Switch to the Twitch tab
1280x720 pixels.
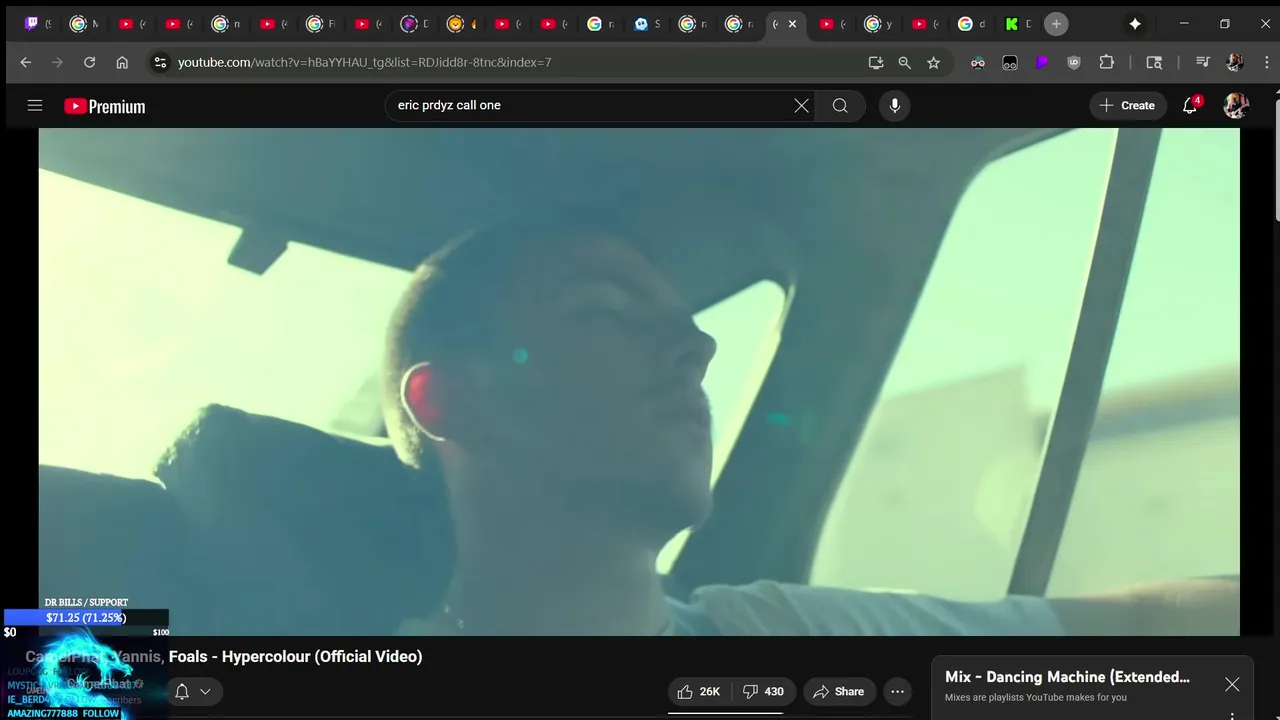pyautogui.click(x=37, y=24)
